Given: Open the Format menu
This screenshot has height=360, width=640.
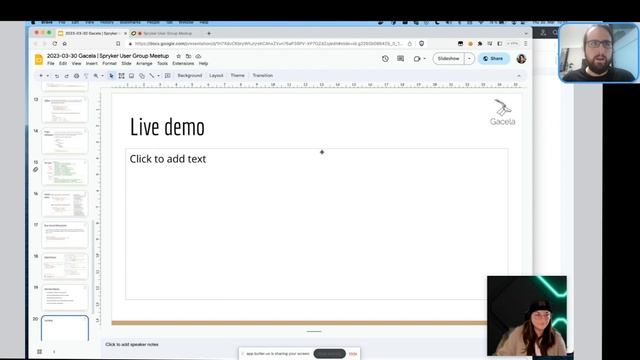Looking at the screenshot, I should [x=109, y=64].
